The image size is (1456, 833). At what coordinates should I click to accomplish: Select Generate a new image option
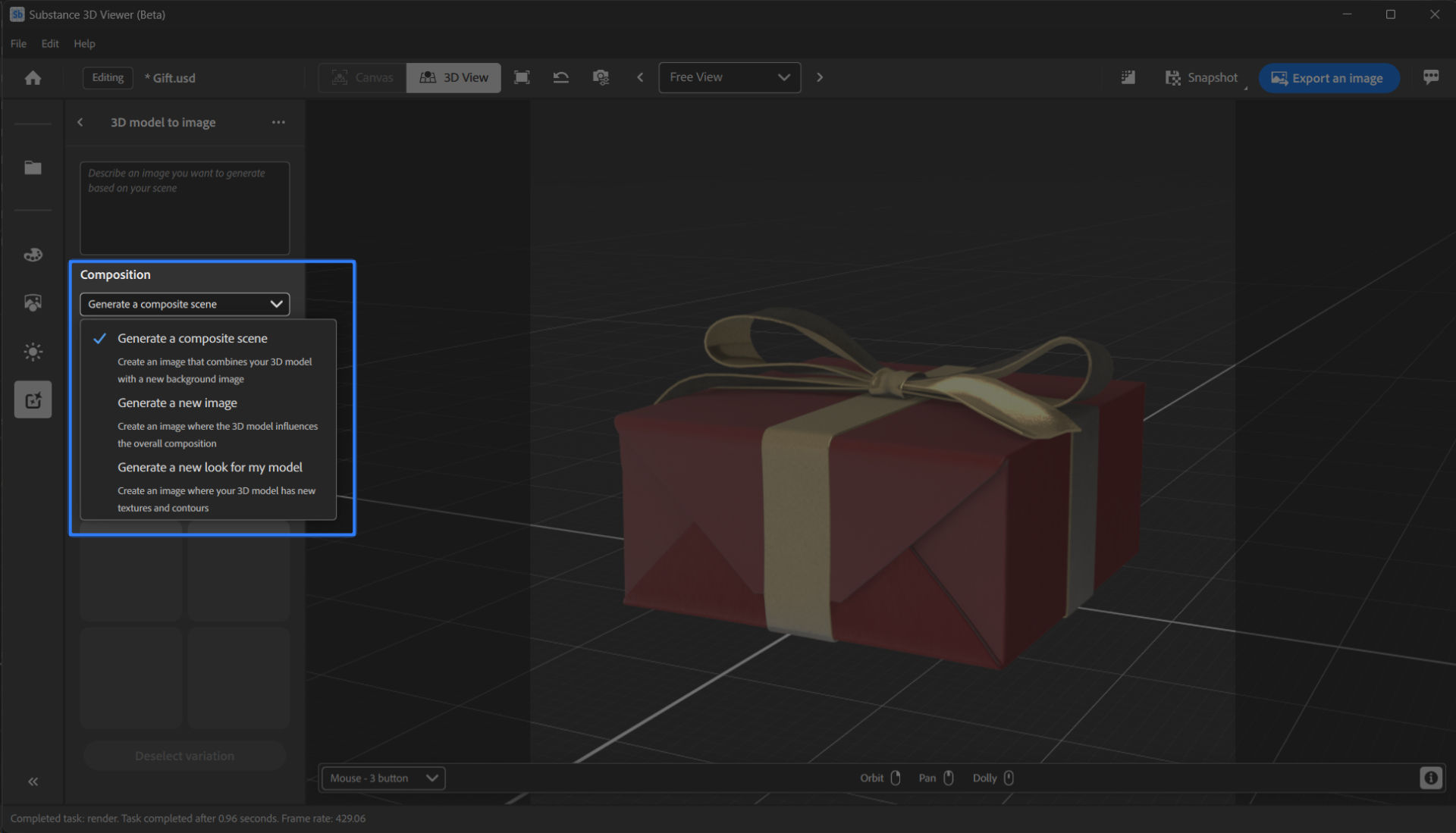click(x=177, y=402)
